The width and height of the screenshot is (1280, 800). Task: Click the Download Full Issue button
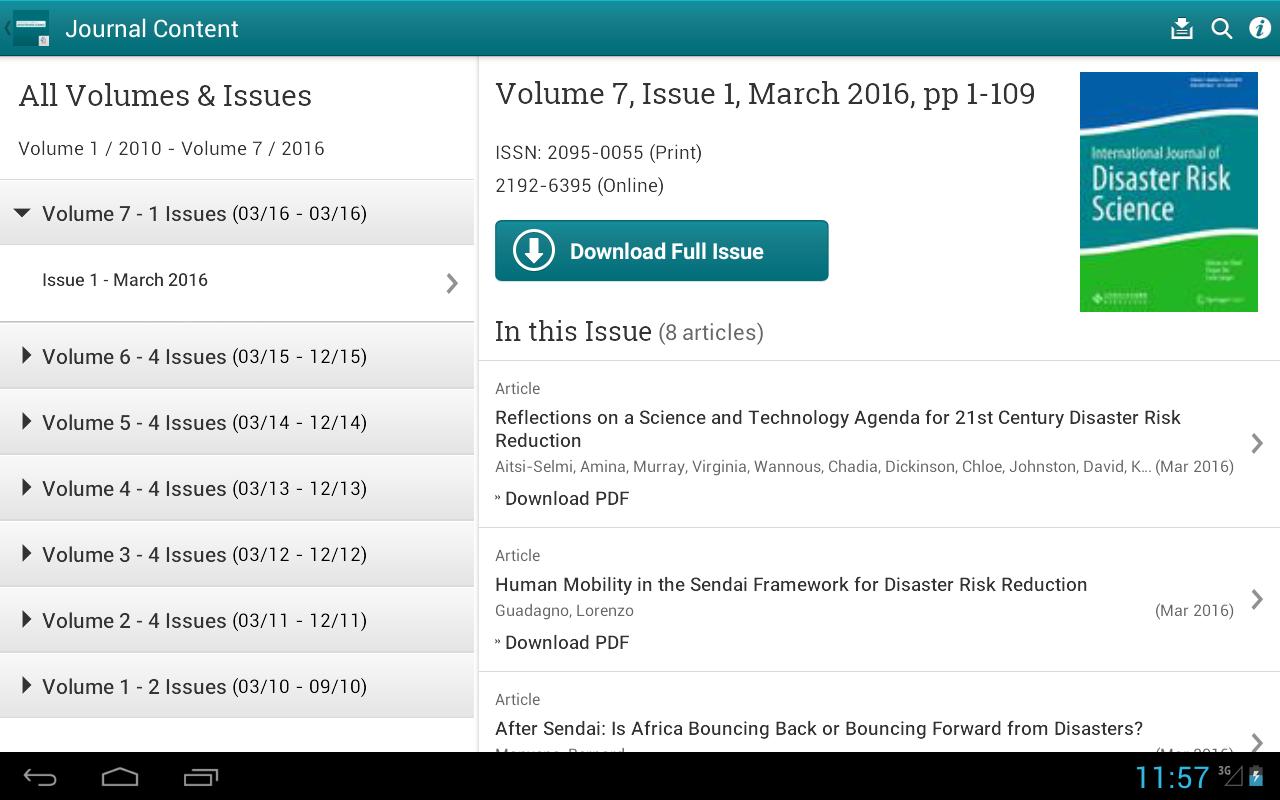click(x=662, y=251)
